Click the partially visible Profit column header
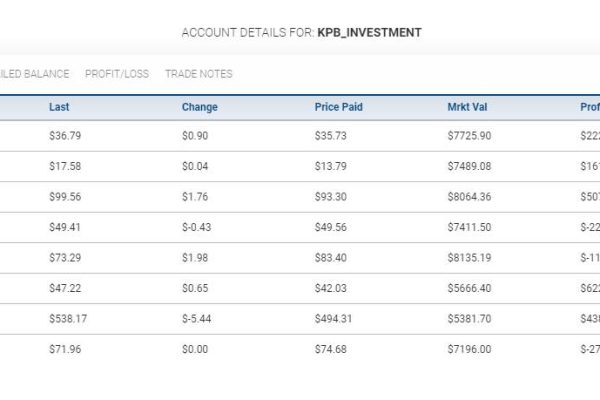 pos(590,107)
